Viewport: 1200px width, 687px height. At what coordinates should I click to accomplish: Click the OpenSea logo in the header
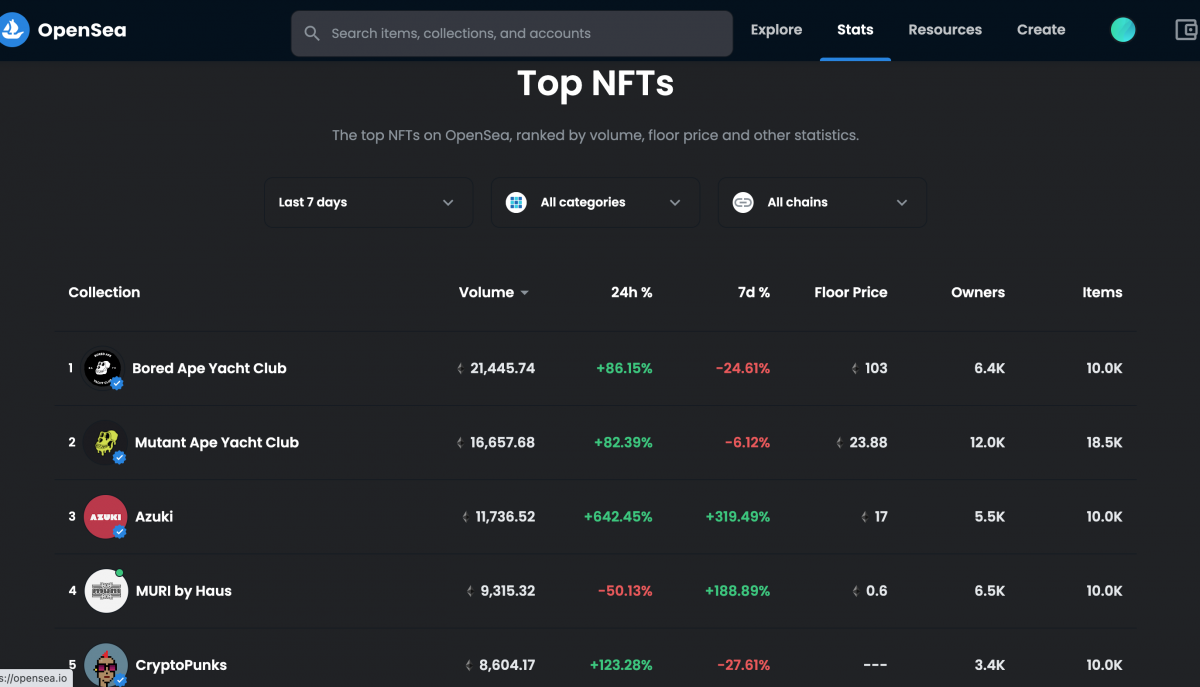pyautogui.click(x=64, y=30)
